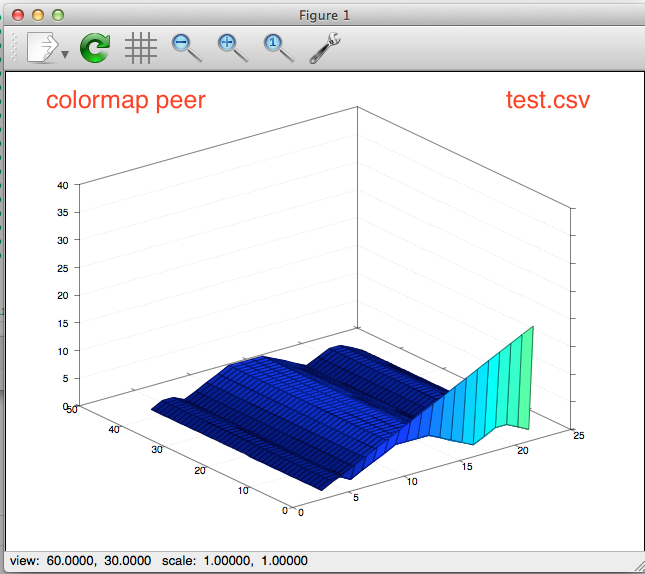Click the z-axis tick label 35
The image size is (645, 574).
63,213
